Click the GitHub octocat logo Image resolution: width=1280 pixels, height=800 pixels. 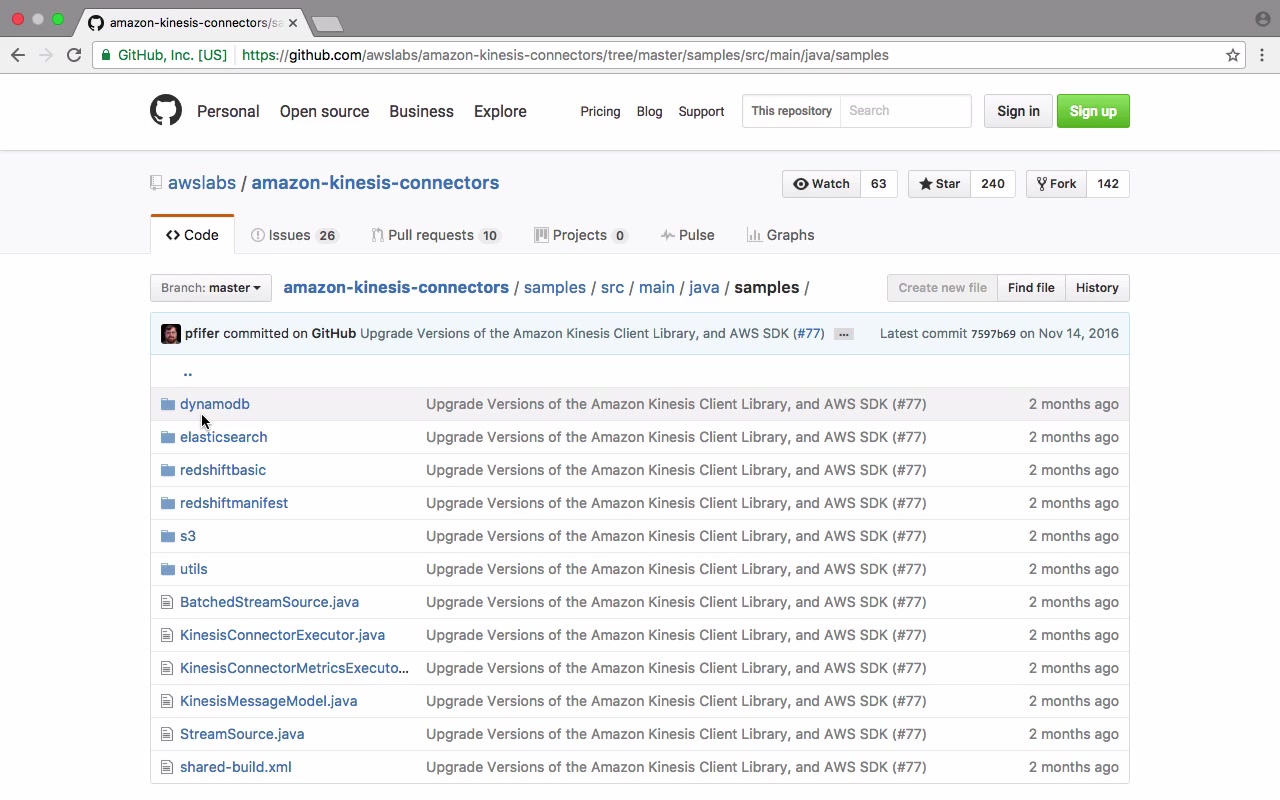coord(166,110)
